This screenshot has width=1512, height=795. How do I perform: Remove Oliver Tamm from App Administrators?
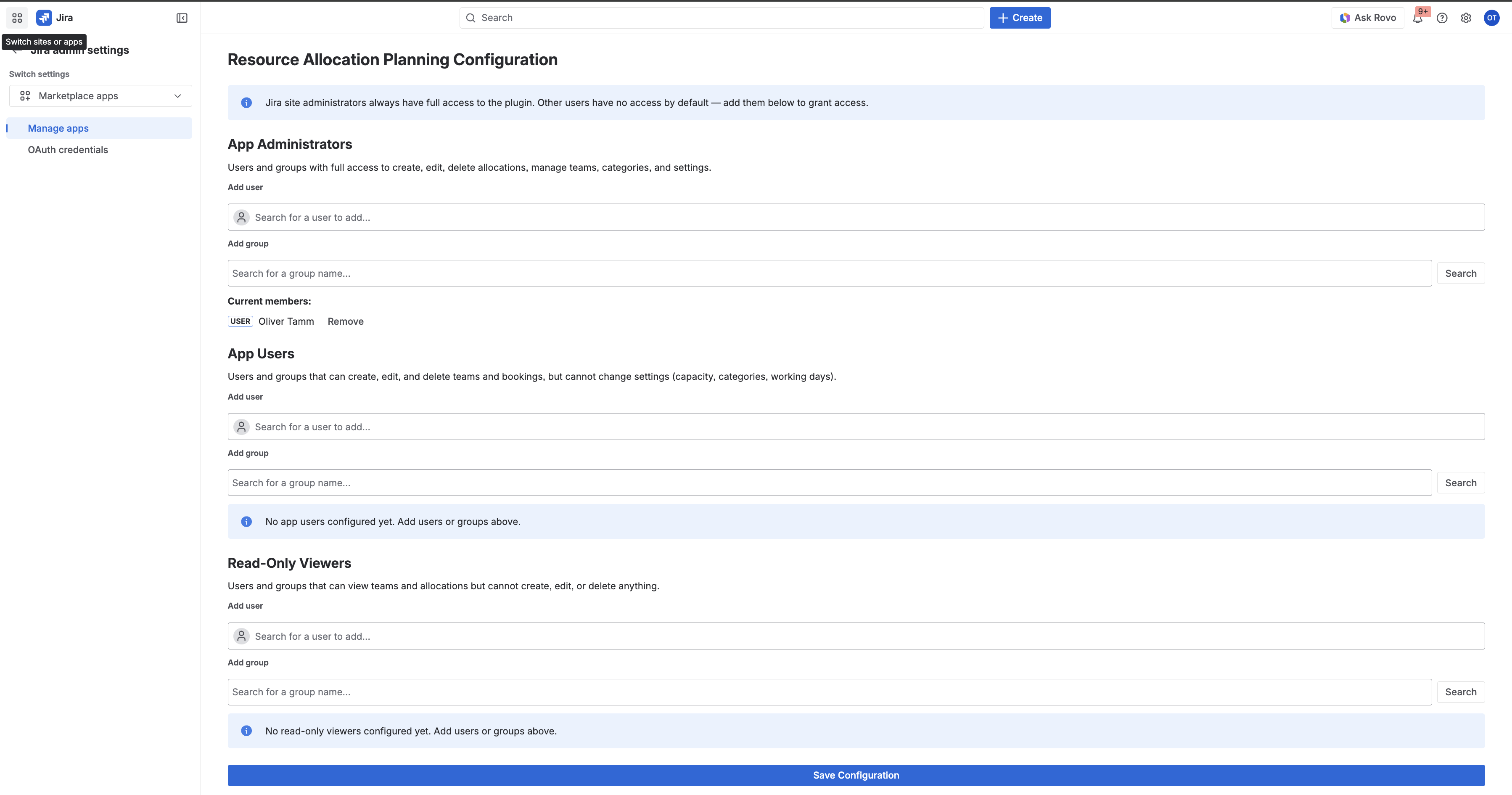click(x=345, y=321)
